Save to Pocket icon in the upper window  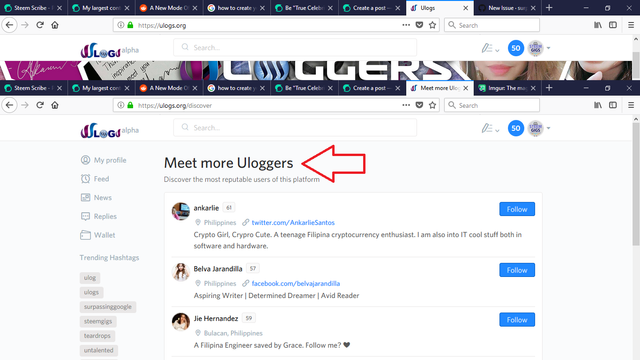419,25
